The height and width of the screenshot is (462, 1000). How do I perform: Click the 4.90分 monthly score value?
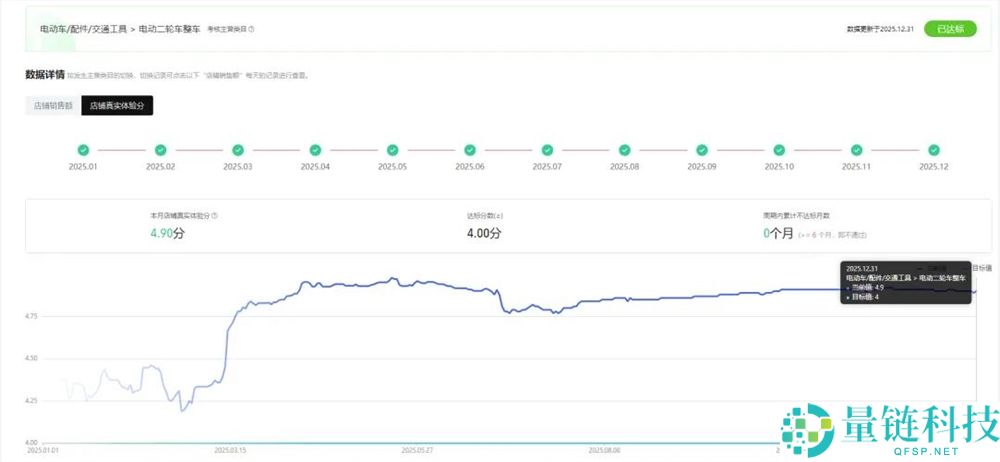[167, 233]
